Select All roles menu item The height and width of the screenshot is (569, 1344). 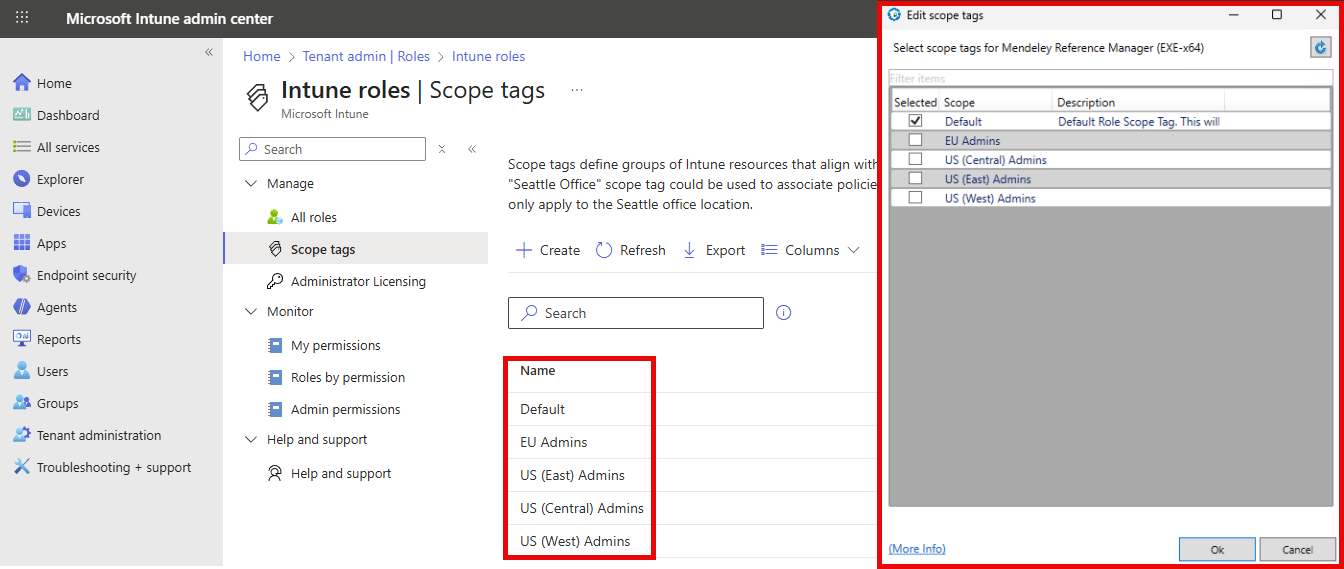coord(313,217)
